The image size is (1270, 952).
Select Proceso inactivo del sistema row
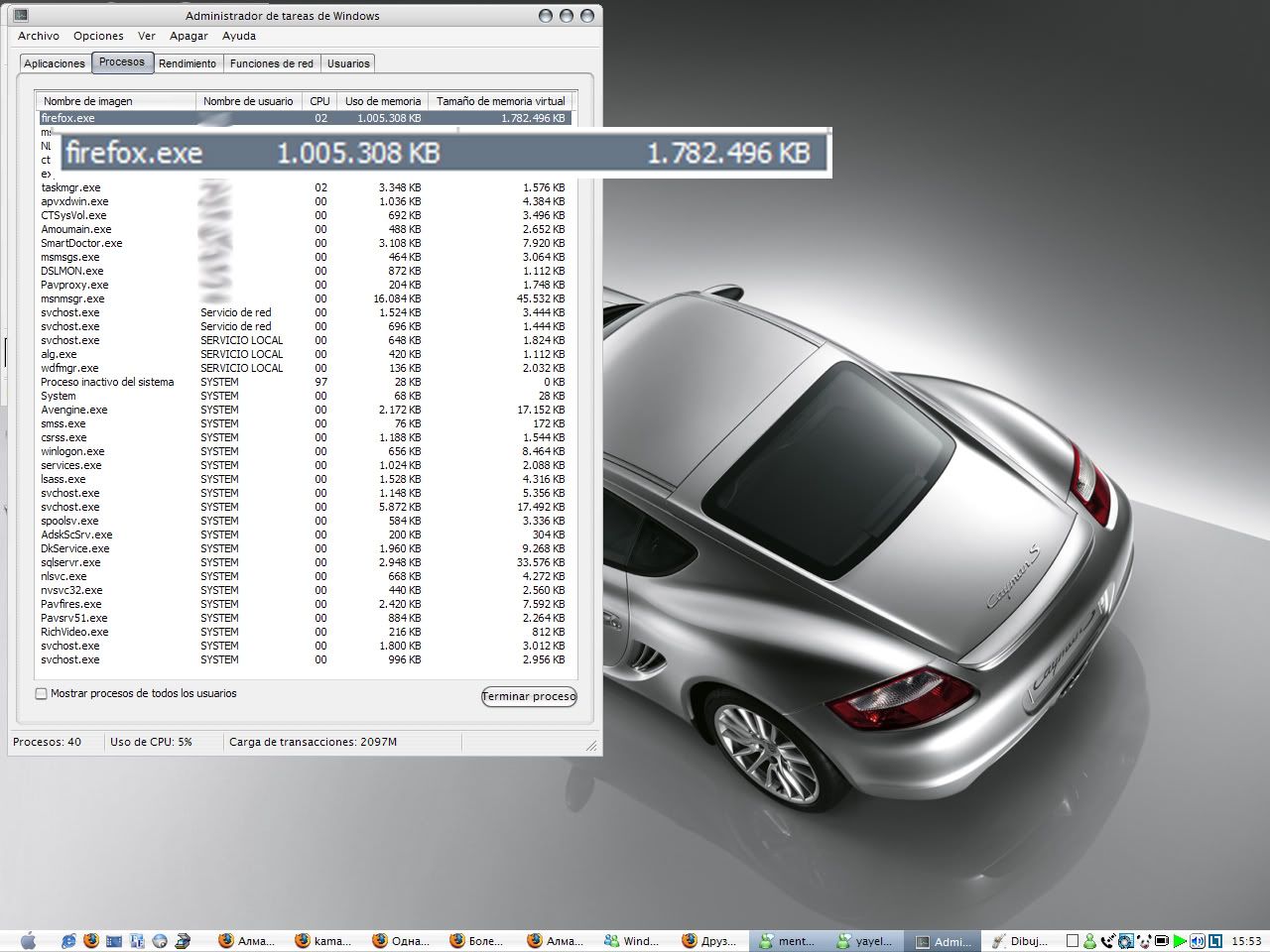tap(304, 382)
